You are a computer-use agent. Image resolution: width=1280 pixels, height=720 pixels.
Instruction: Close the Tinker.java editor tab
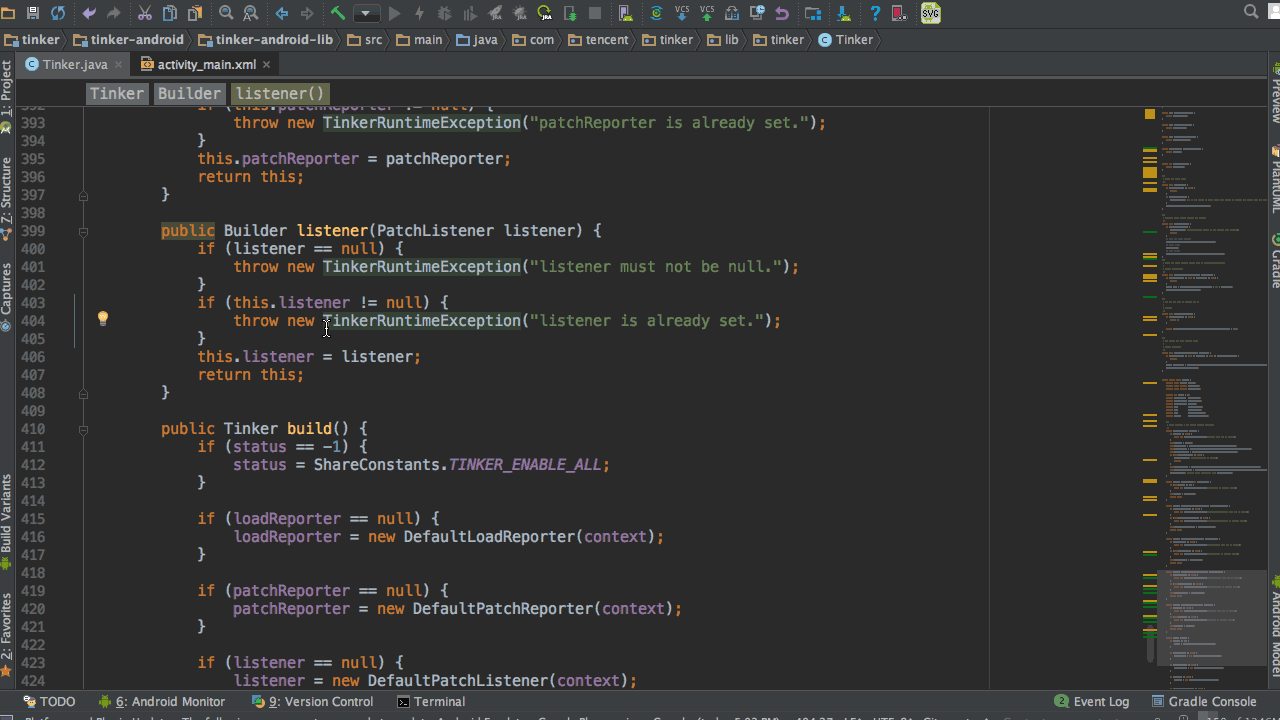point(118,64)
